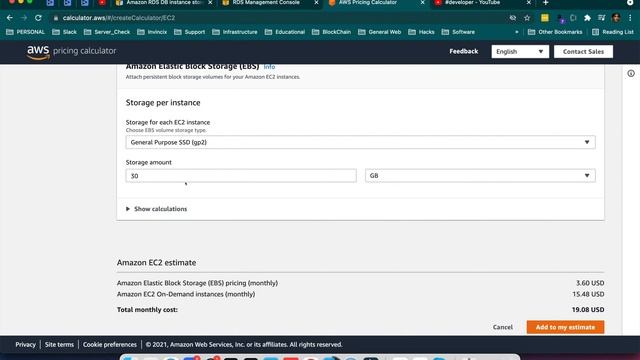The height and width of the screenshot is (360, 640).
Task: Open the info panel icon at right edge
Action: [x=631, y=74]
